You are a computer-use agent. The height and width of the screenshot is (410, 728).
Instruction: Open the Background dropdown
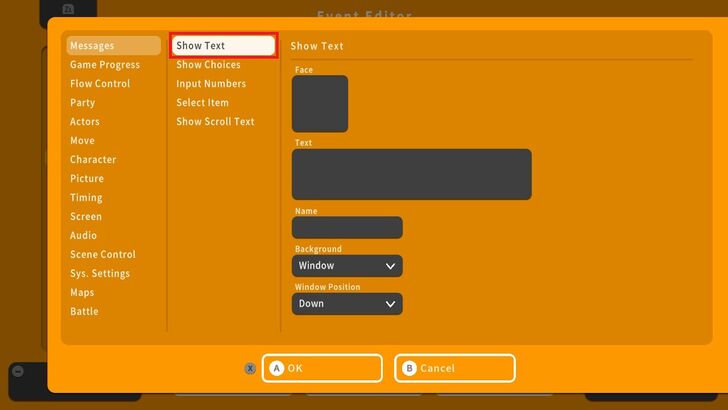(347, 266)
